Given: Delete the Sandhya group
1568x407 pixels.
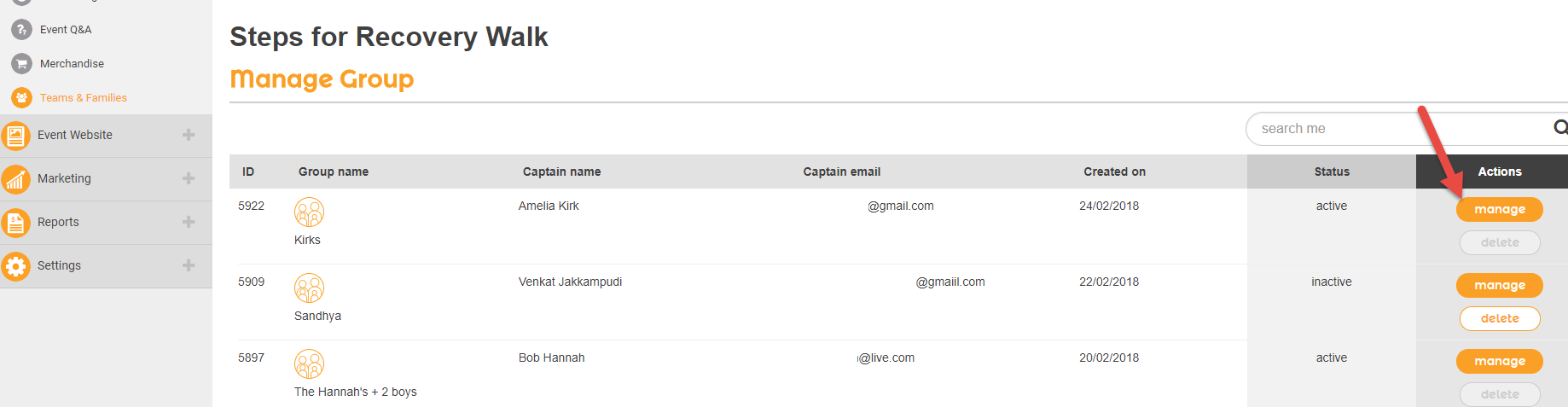Looking at the screenshot, I should click(x=1500, y=318).
